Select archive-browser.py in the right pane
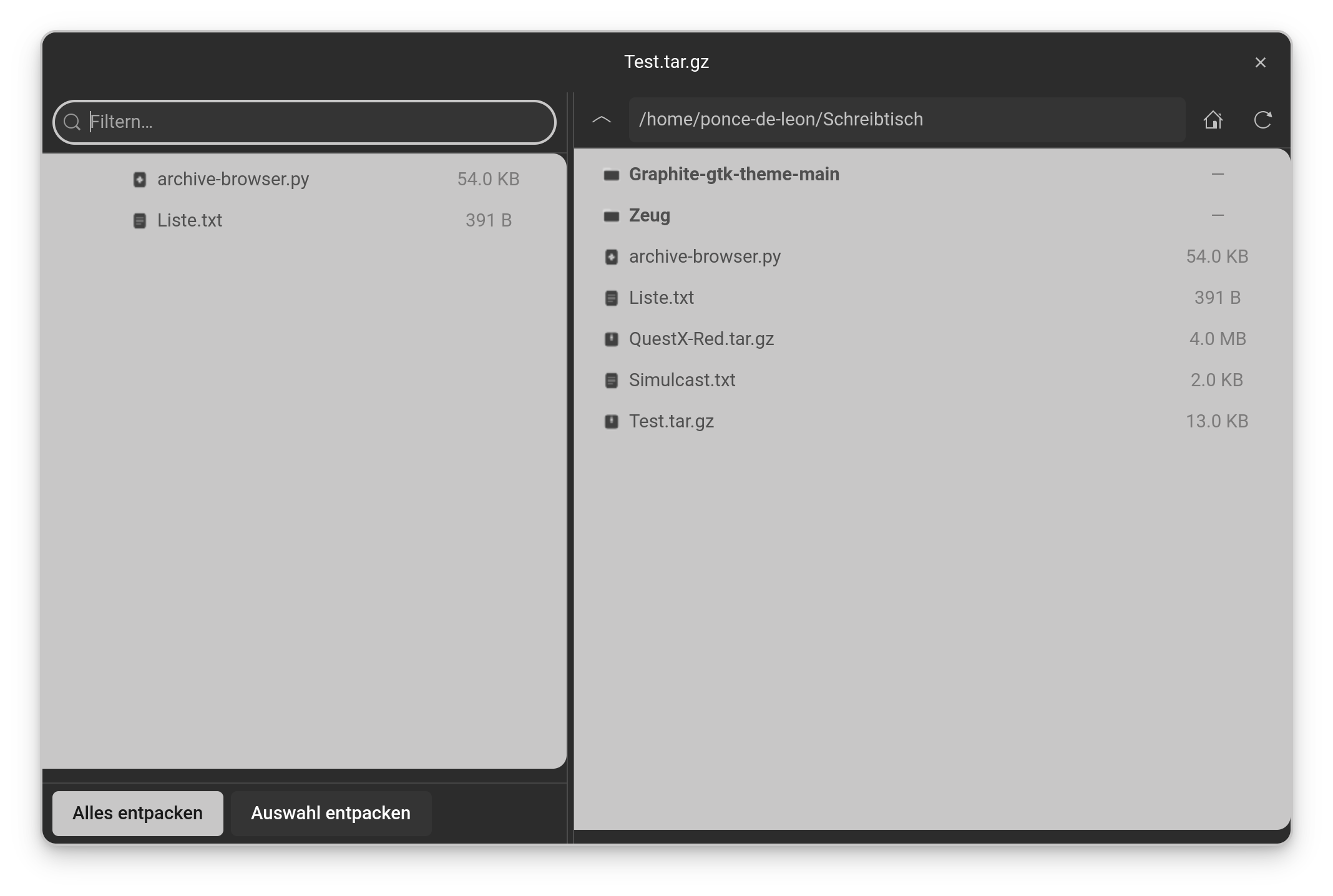Screen dimensions: 1333x896 [705, 257]
